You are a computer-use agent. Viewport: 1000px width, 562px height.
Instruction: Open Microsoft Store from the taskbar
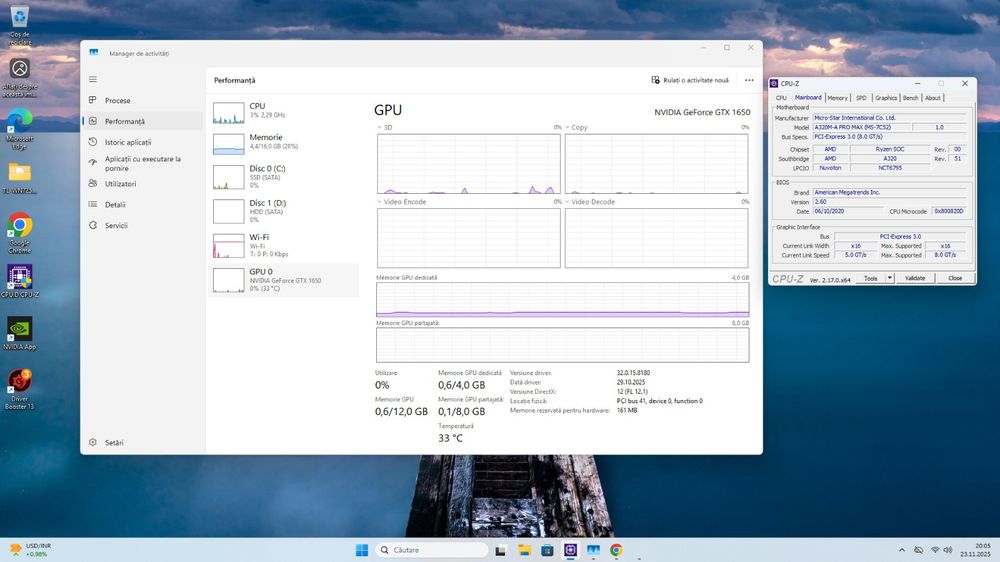pos(547,550)
